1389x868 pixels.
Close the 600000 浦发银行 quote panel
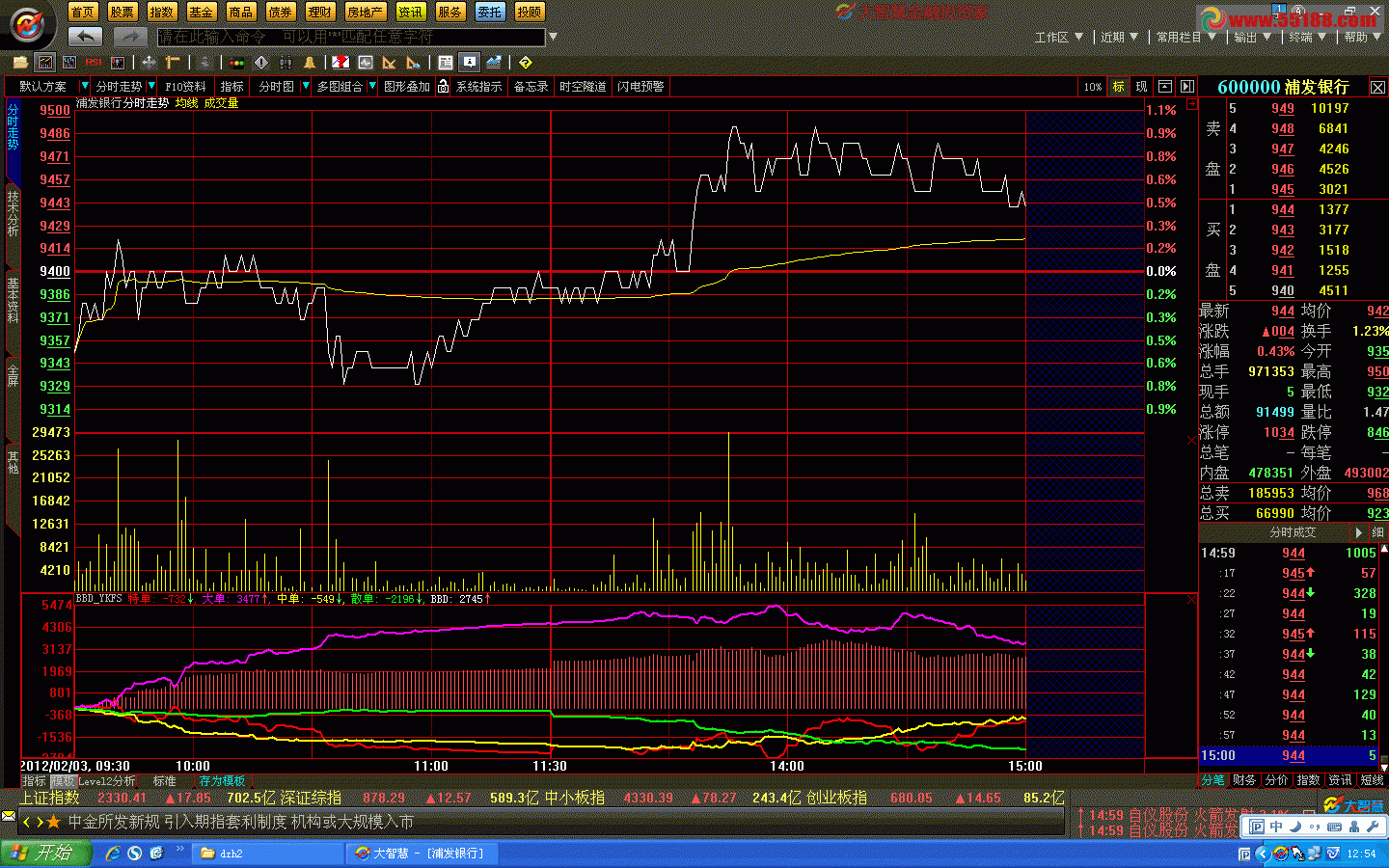pyautogui.click(x=1377, y=87)
